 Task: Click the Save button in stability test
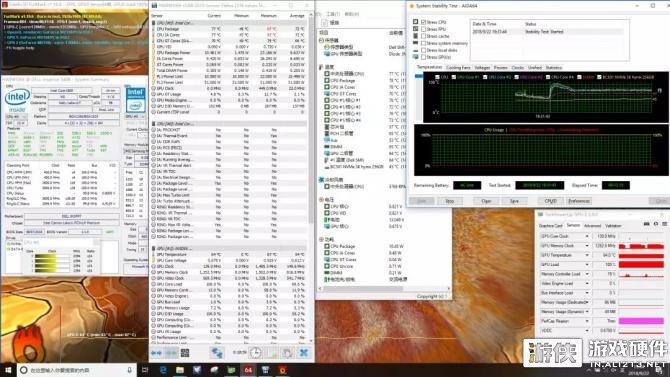click(x=514, y=201)
